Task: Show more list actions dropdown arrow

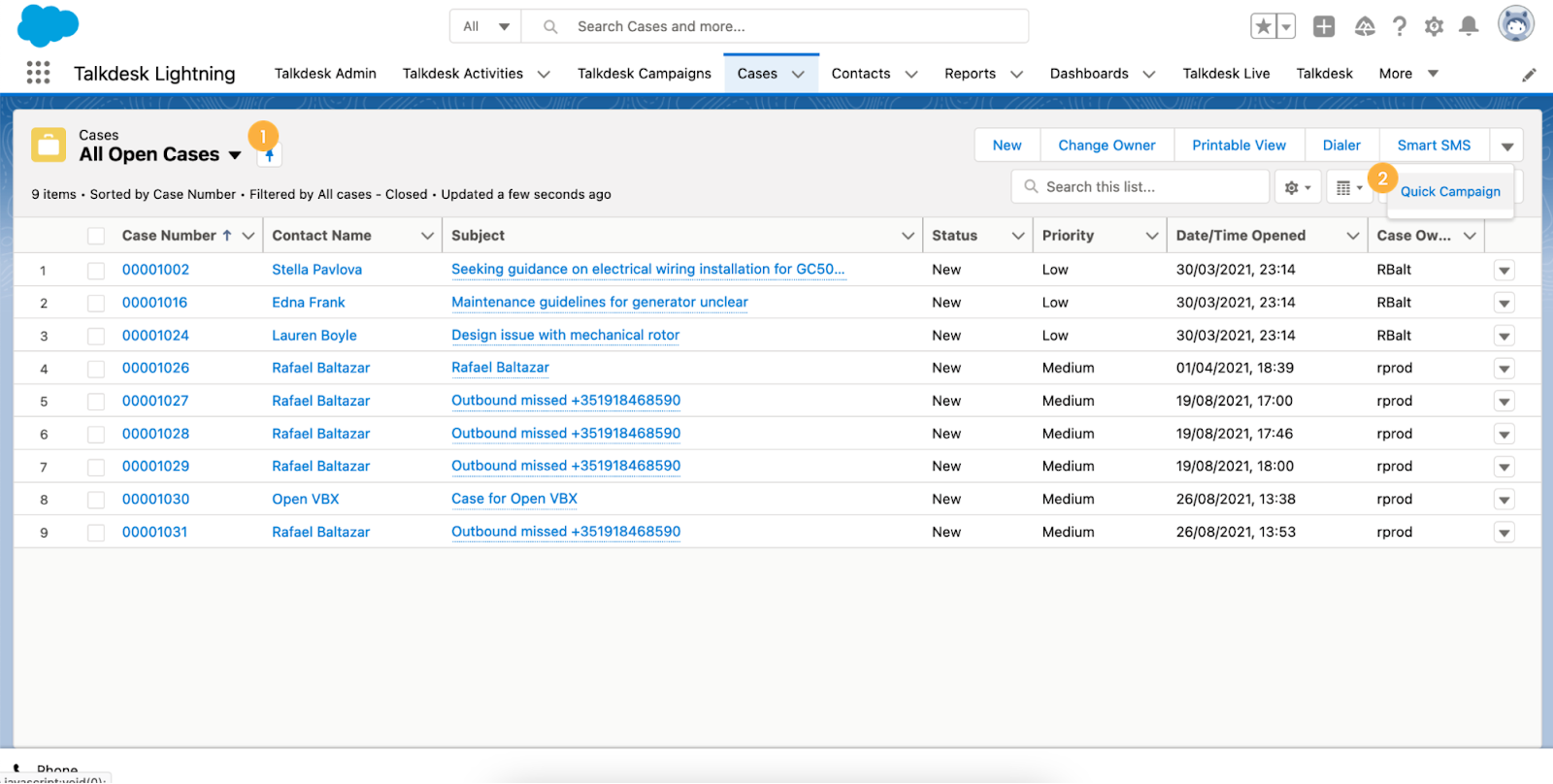Action: pos(1506,146)
